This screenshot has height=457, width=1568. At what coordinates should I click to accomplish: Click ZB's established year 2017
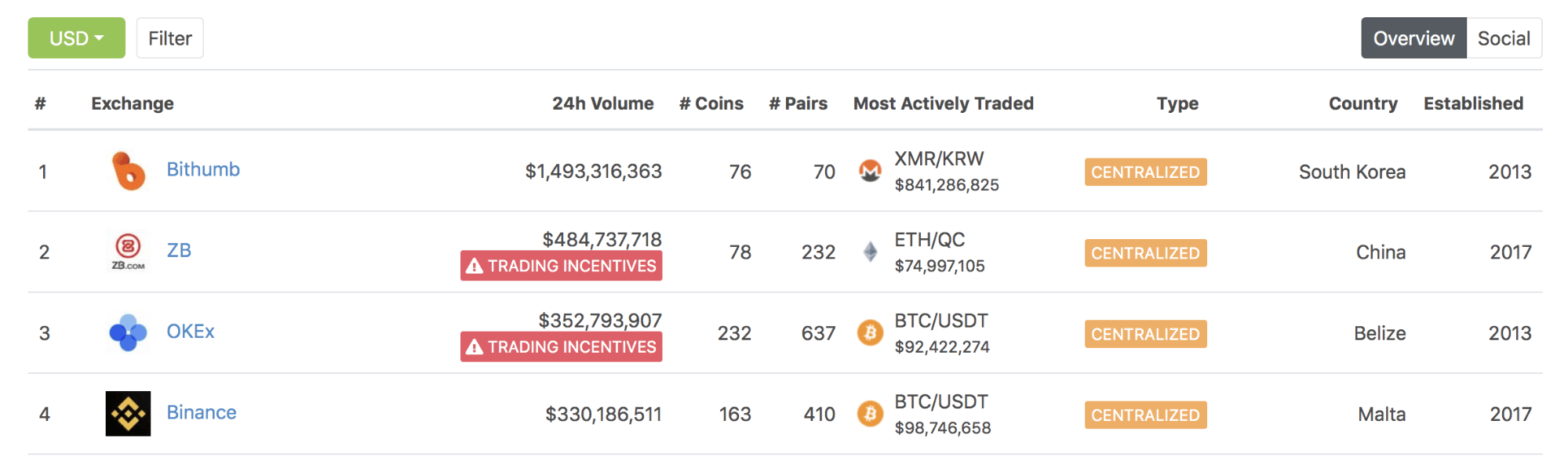click(1511, 252)
